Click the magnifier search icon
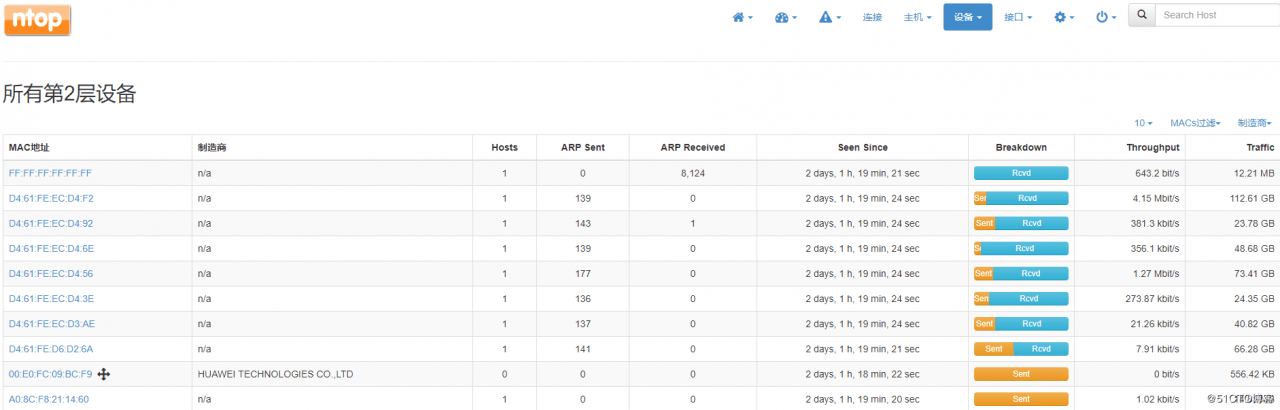This screenshot has height=410, width=1280. (x=1142, y=16)
